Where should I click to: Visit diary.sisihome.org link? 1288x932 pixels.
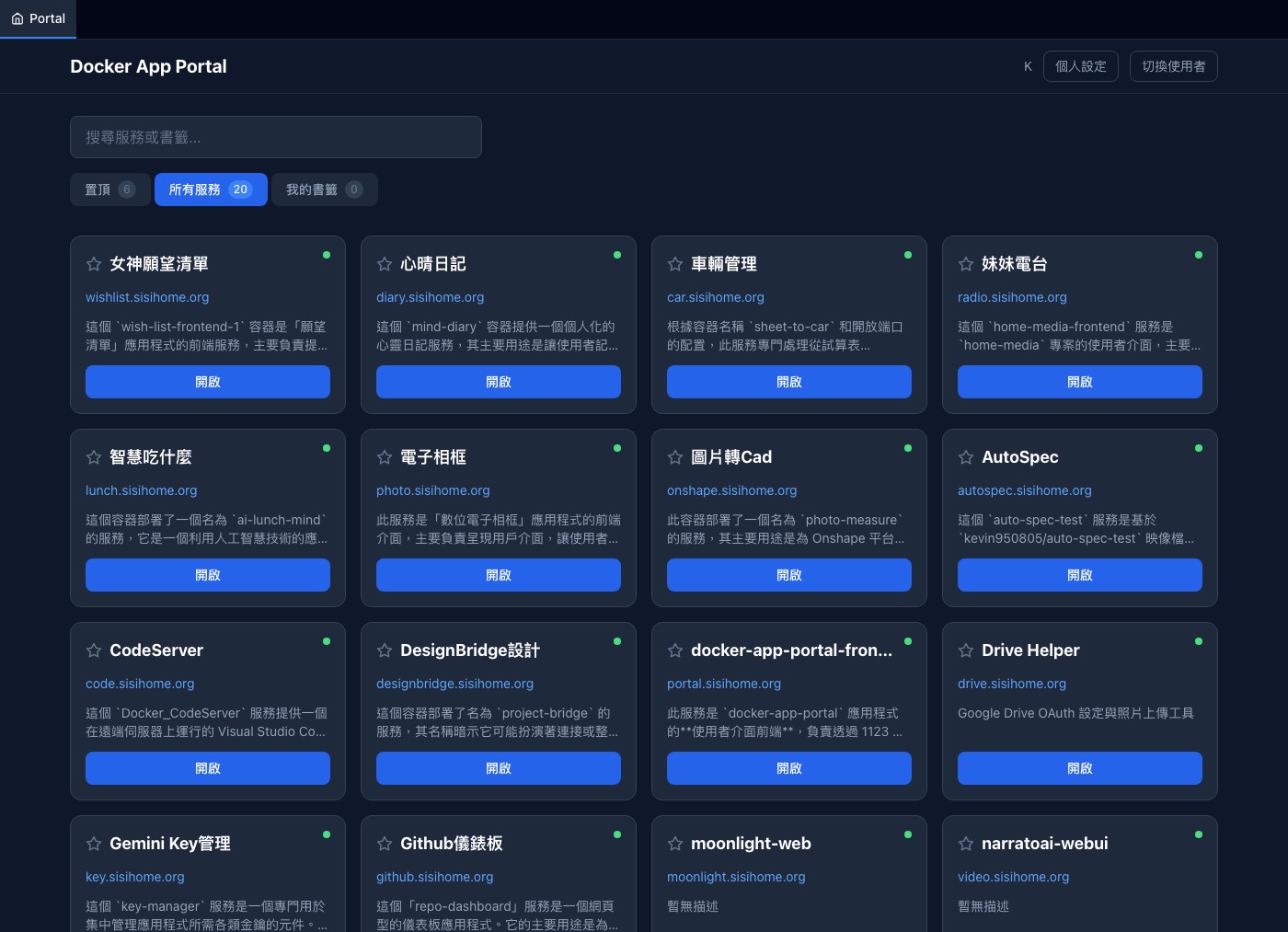[x=431, y=297]
